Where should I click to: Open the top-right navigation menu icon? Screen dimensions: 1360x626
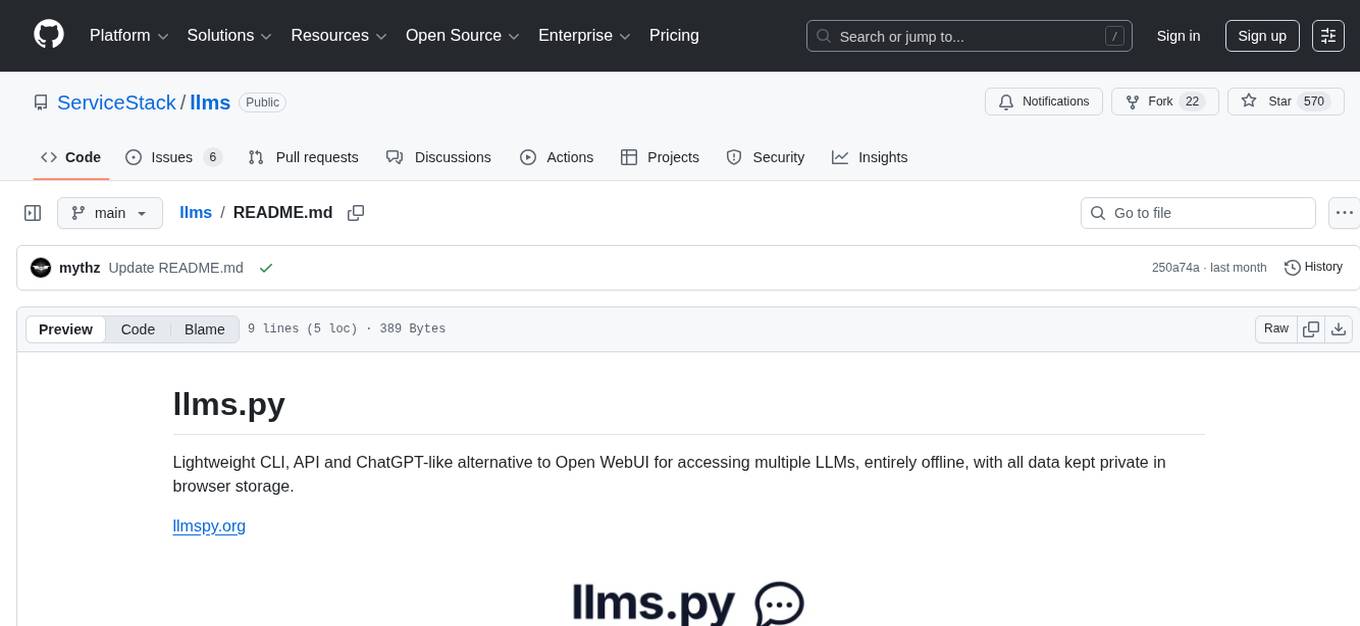[x=1327, y=35]
